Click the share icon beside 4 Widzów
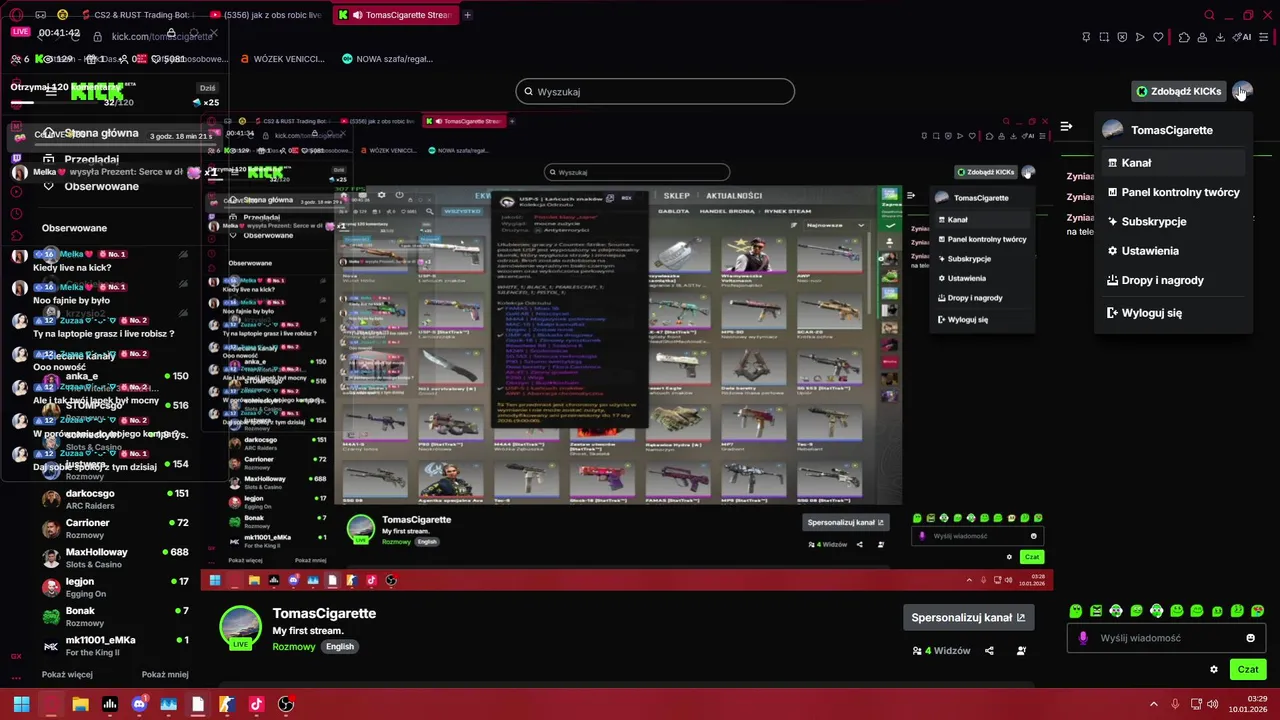Screen dimensions: 1280x720 [989, 651]
